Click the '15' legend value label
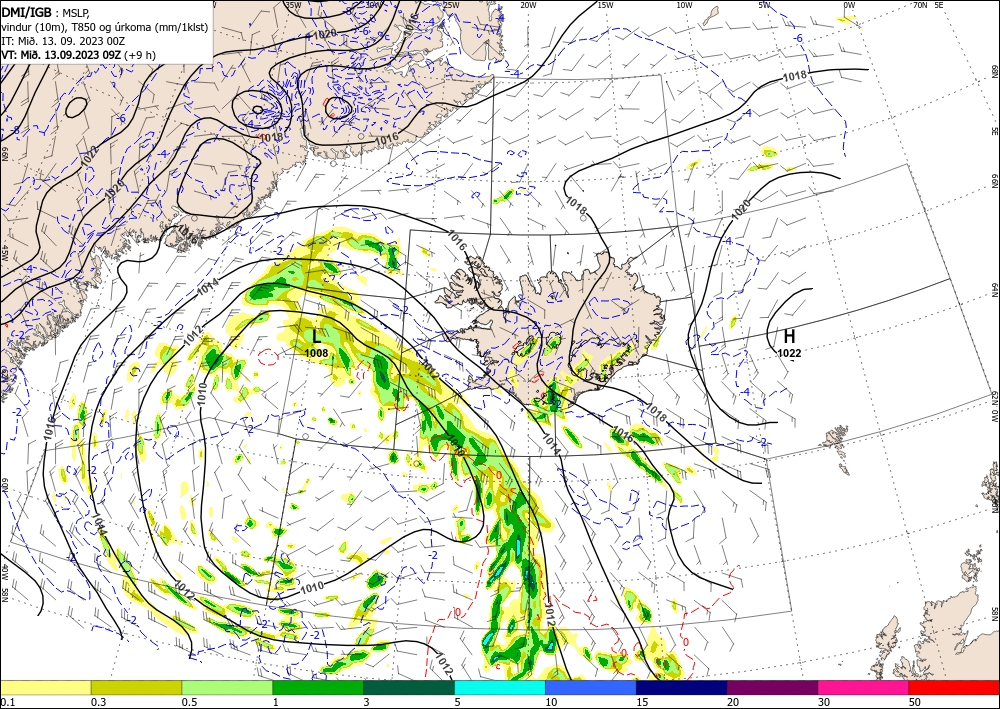1000x709 pixels. (x=642, y=702)
